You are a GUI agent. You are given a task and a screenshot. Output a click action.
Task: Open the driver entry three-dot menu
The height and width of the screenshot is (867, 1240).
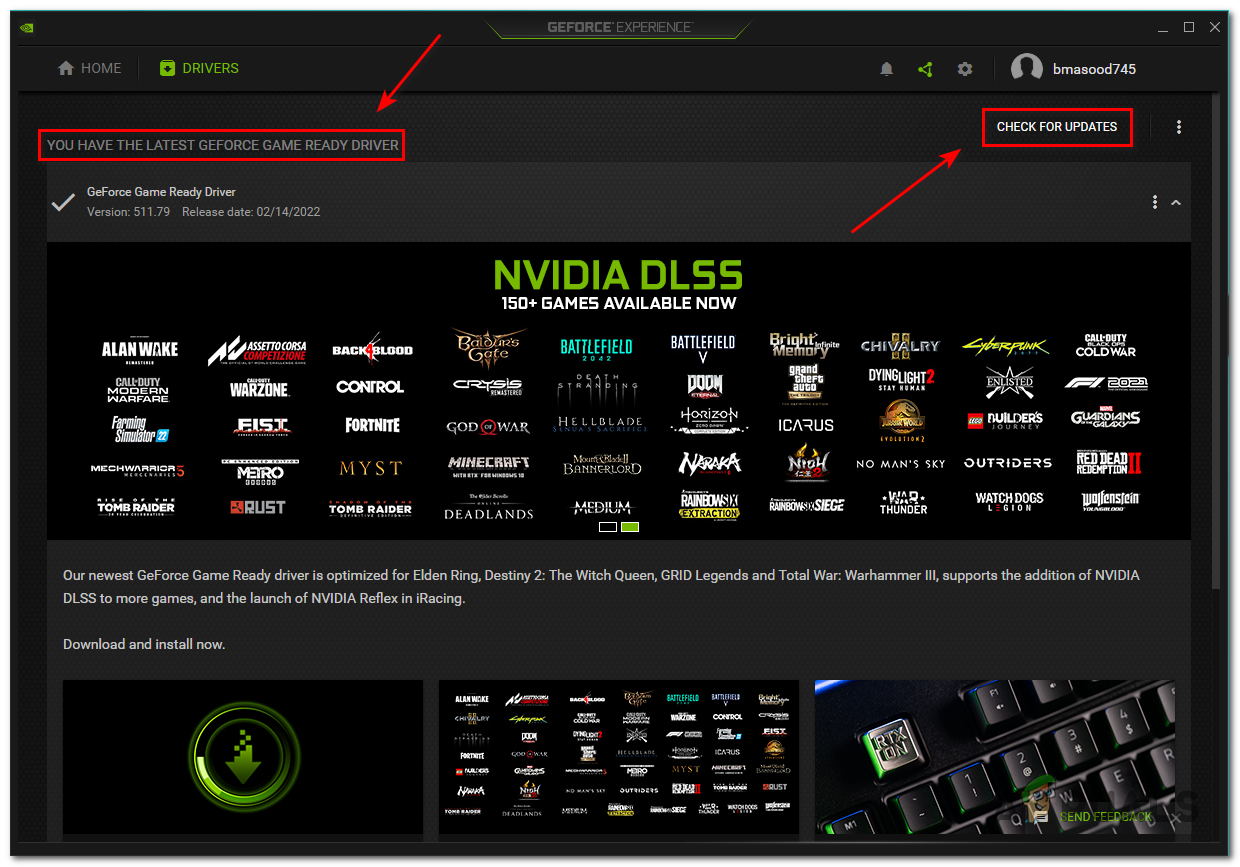(1155, 202)
